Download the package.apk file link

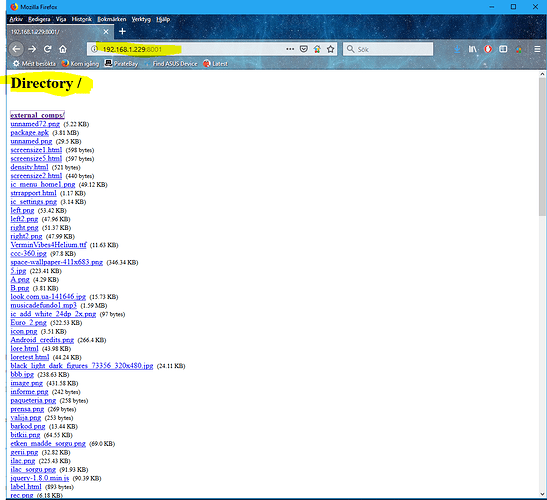(x=29, y=133)
